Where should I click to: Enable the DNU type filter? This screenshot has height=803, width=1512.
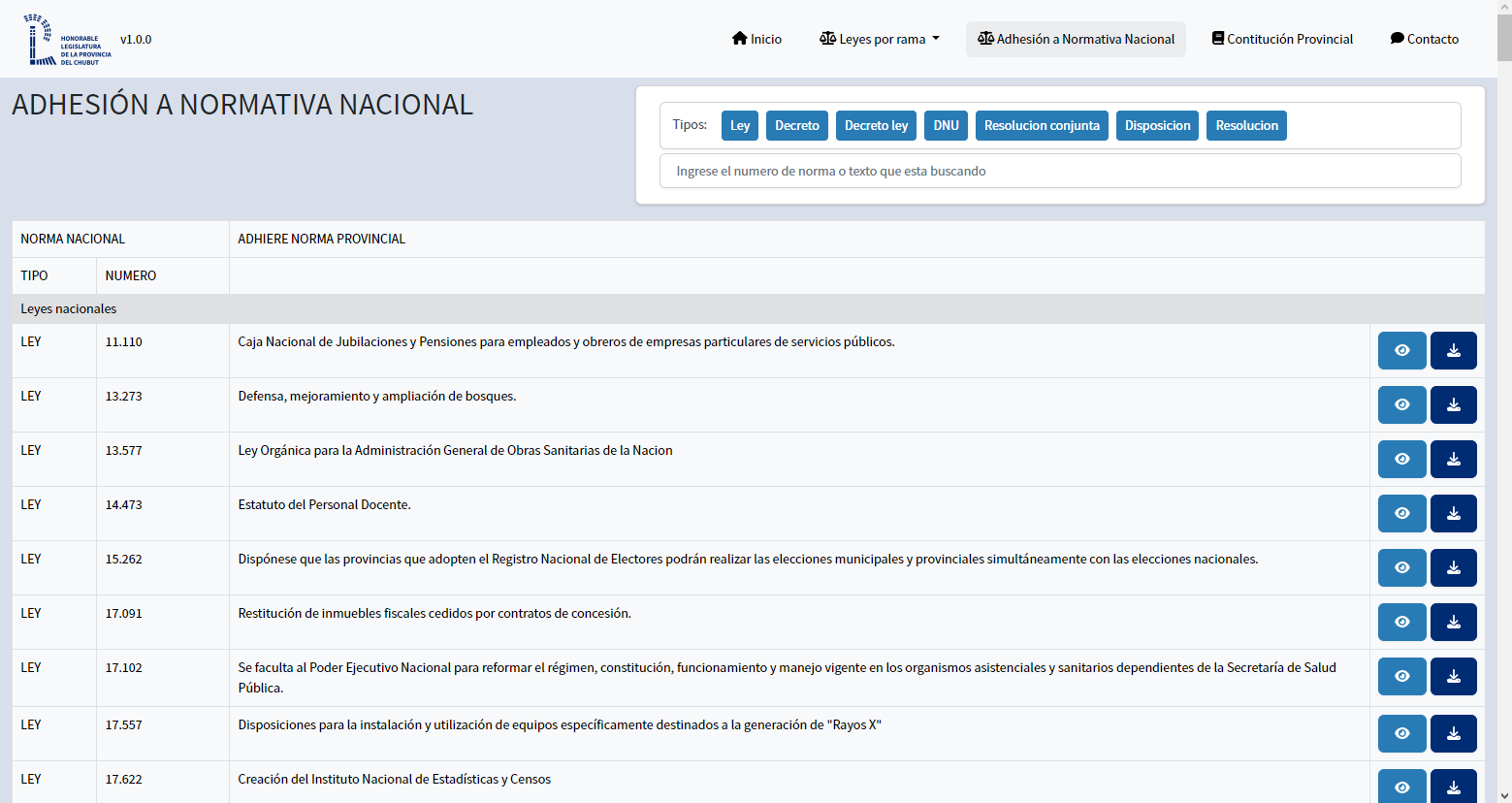click(946, 126)
